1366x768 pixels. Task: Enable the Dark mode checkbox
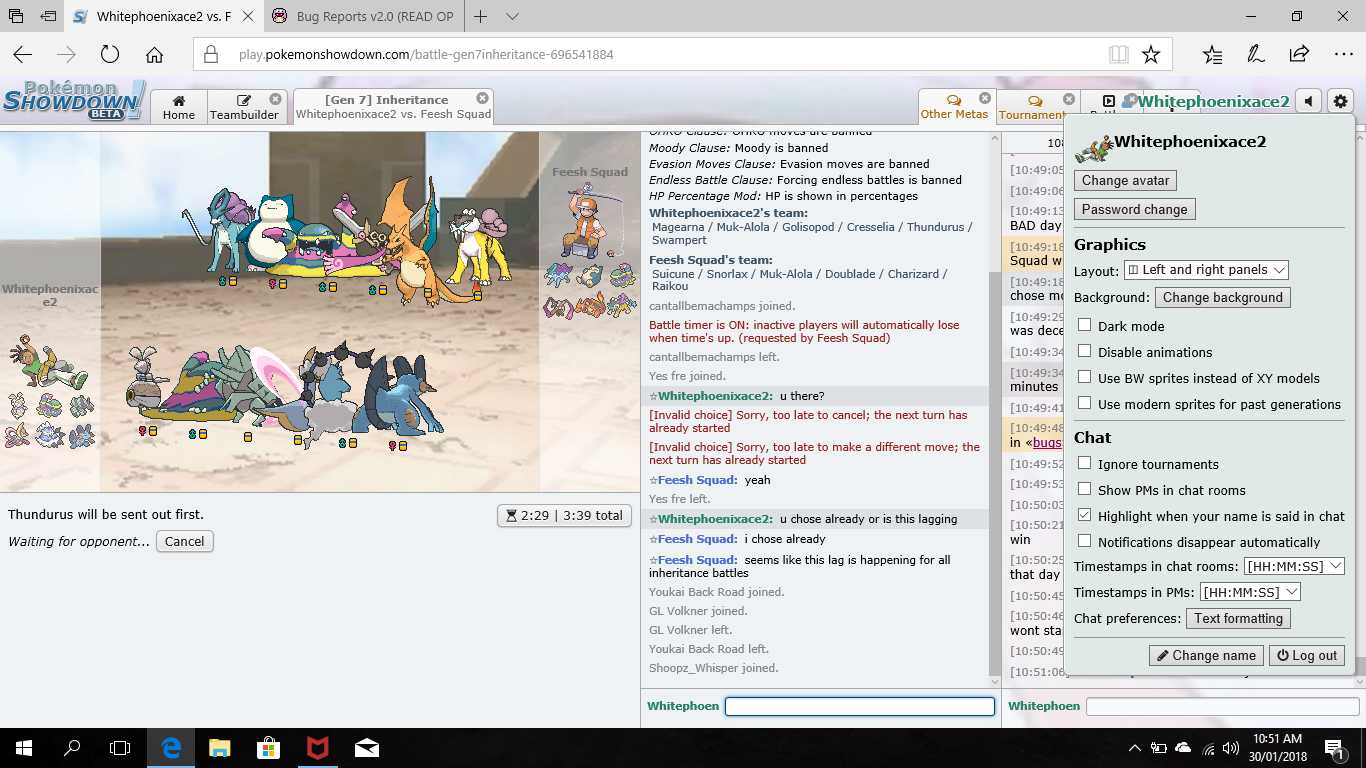(1084, 325)
